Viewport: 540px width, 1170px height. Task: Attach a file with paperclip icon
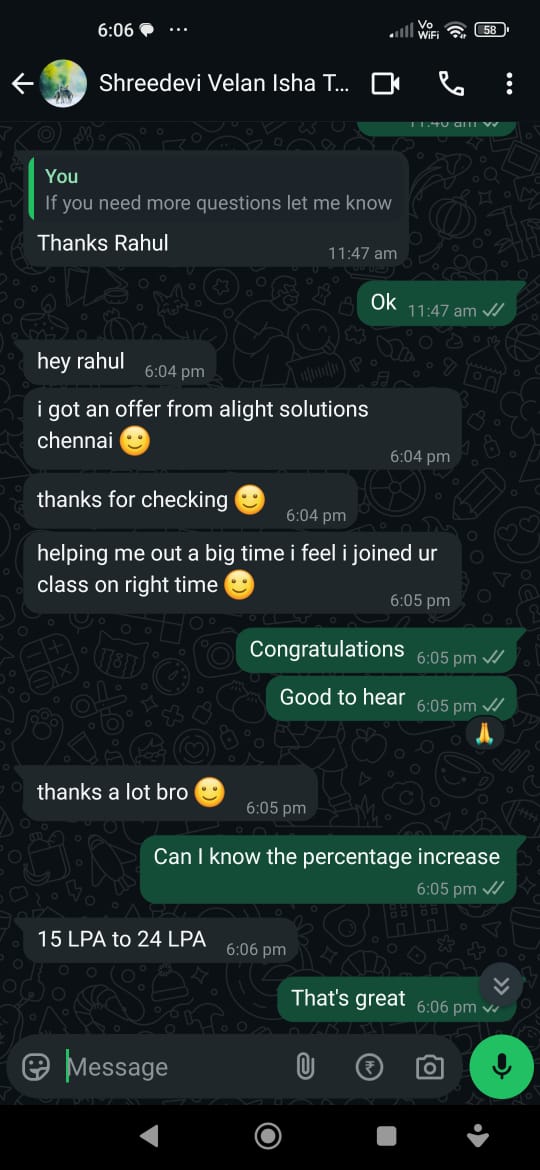click(x=305, y=1068)
